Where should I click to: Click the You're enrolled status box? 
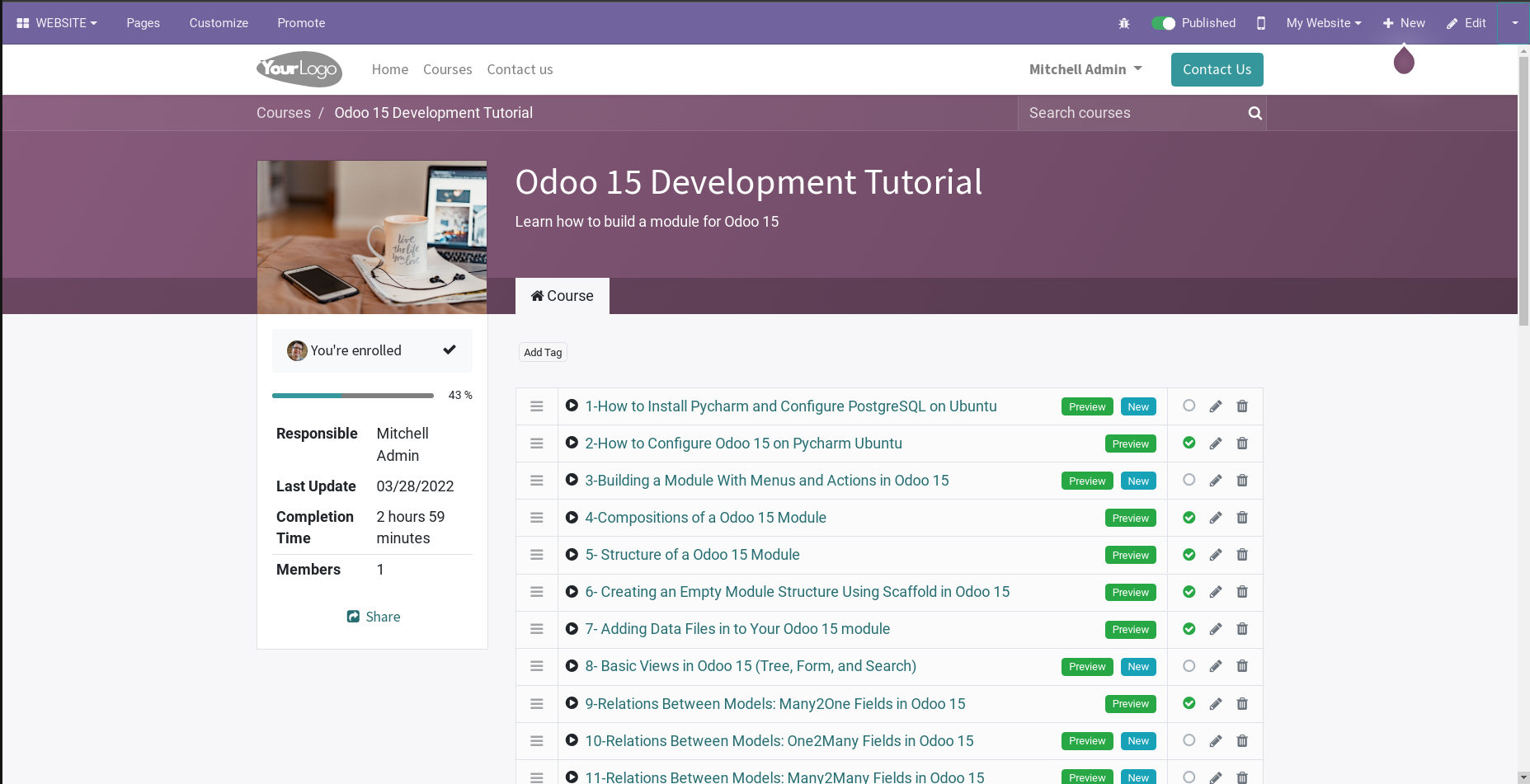[x=372, y=350]
